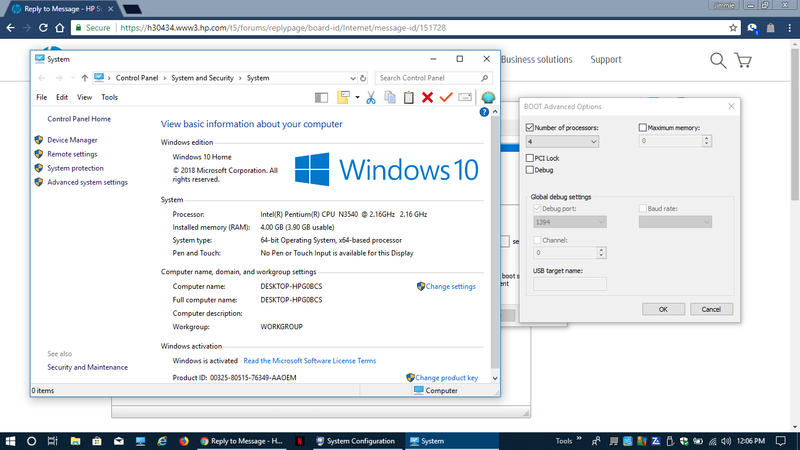This screenshot has width=800, height=450.
Task: Expand the System address bar history dropdown
Action: [353, 78]
